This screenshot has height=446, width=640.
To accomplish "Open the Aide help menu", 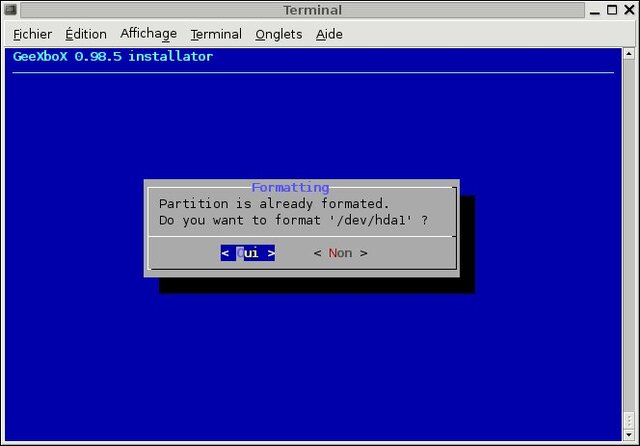I will coord(329,34).
